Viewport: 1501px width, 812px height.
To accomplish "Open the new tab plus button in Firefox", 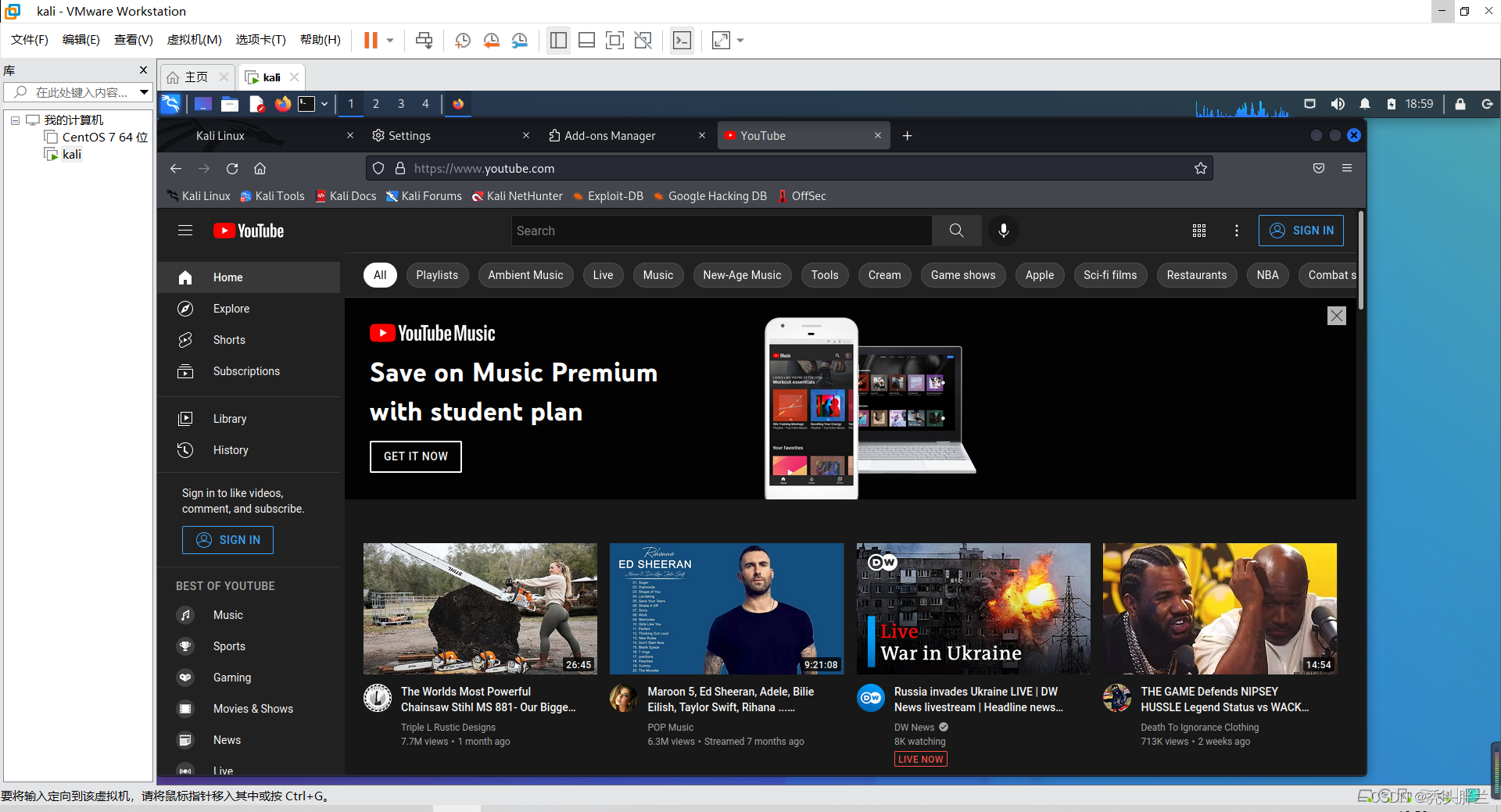I will [x=907, y=136].
